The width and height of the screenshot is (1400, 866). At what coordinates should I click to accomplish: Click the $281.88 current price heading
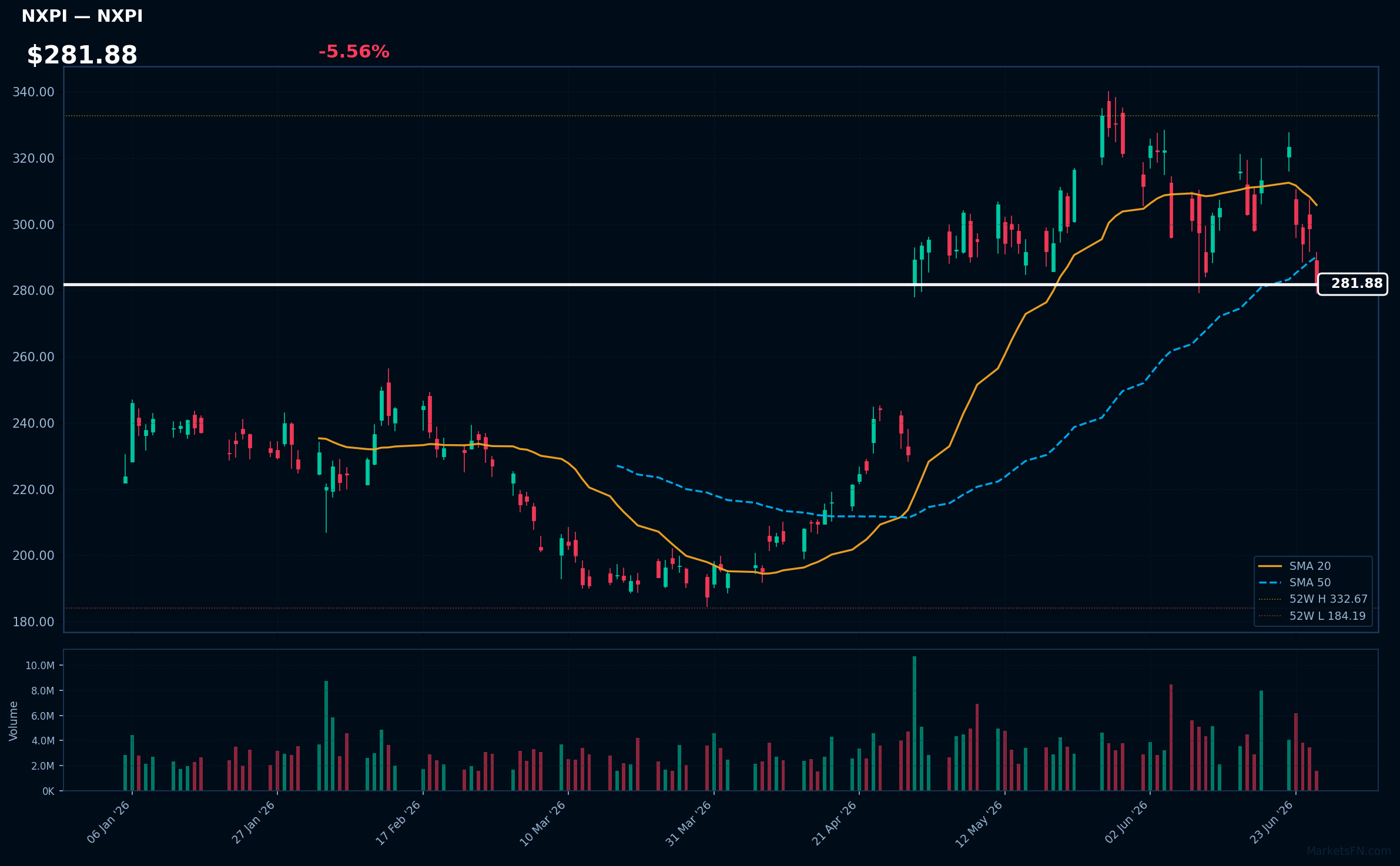pyautogui.click(x=82, y=55)
